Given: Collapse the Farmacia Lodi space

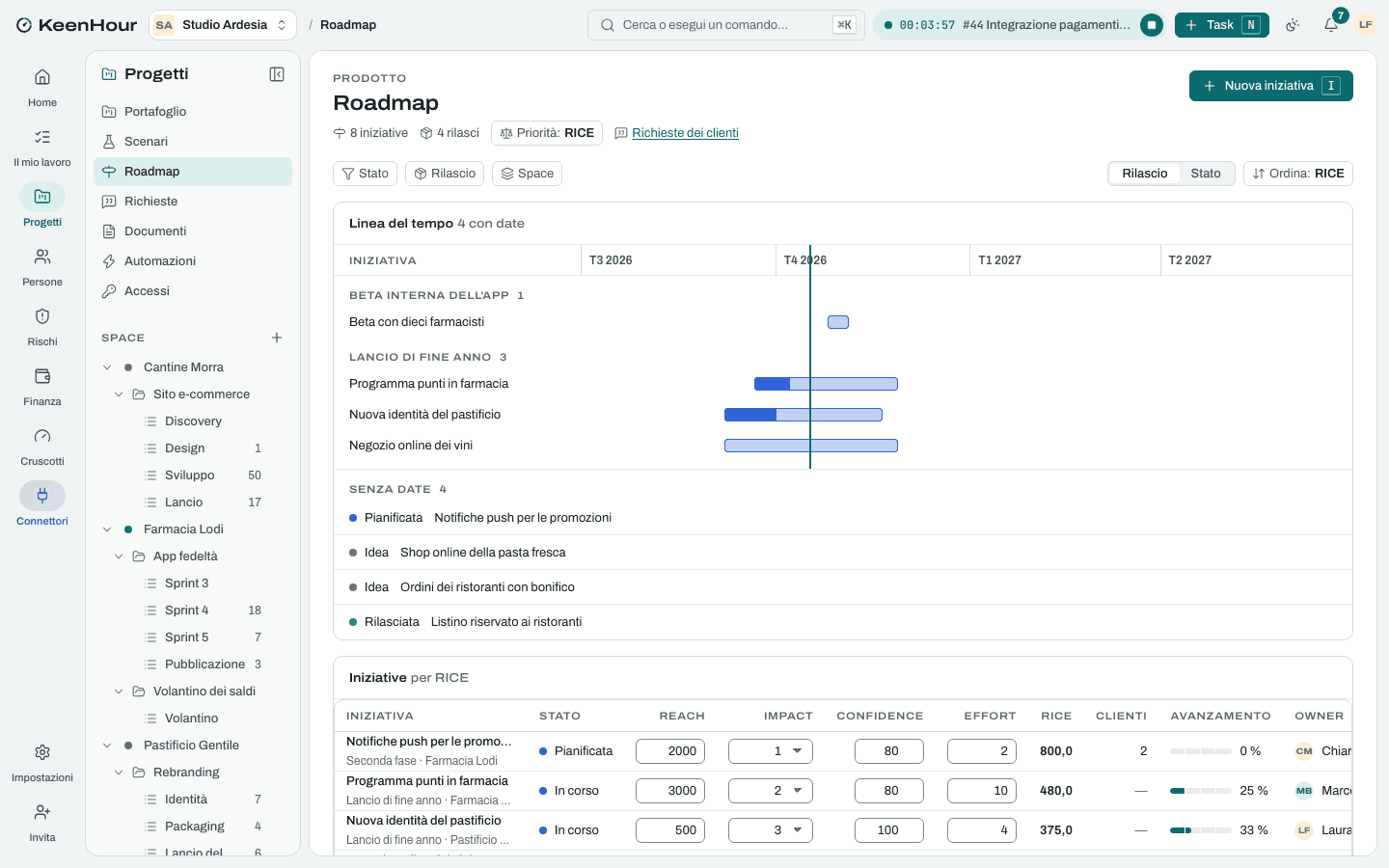Looking at the screenshot, I should coord(107,529).
